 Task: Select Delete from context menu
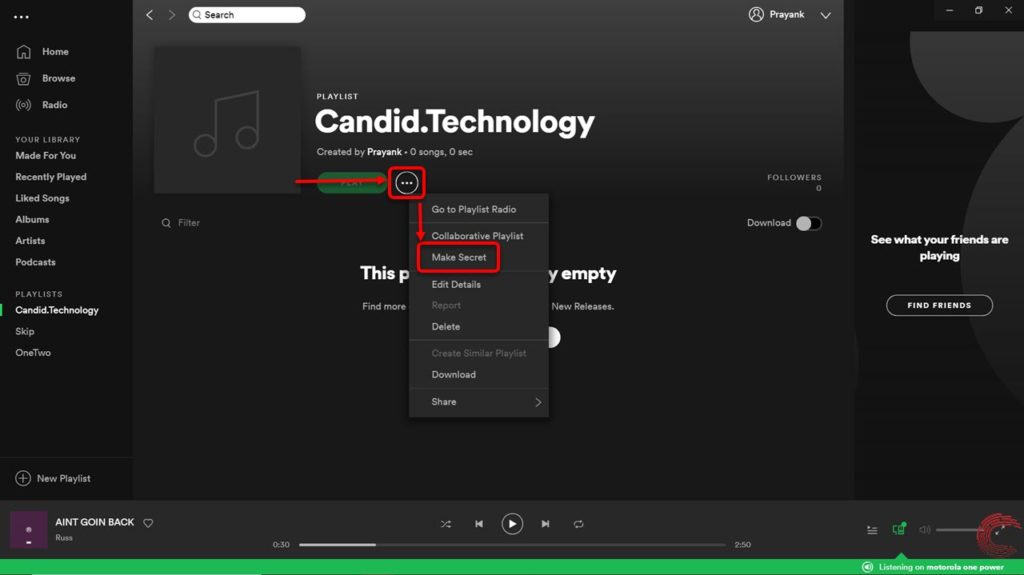point(479,327)
